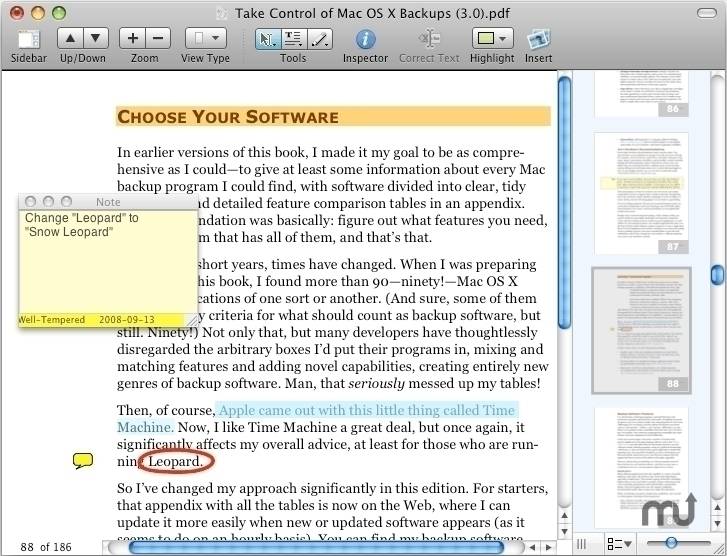Click the Note window resize grip
This screenshot has height=556, width=727.
coord(192,320)
